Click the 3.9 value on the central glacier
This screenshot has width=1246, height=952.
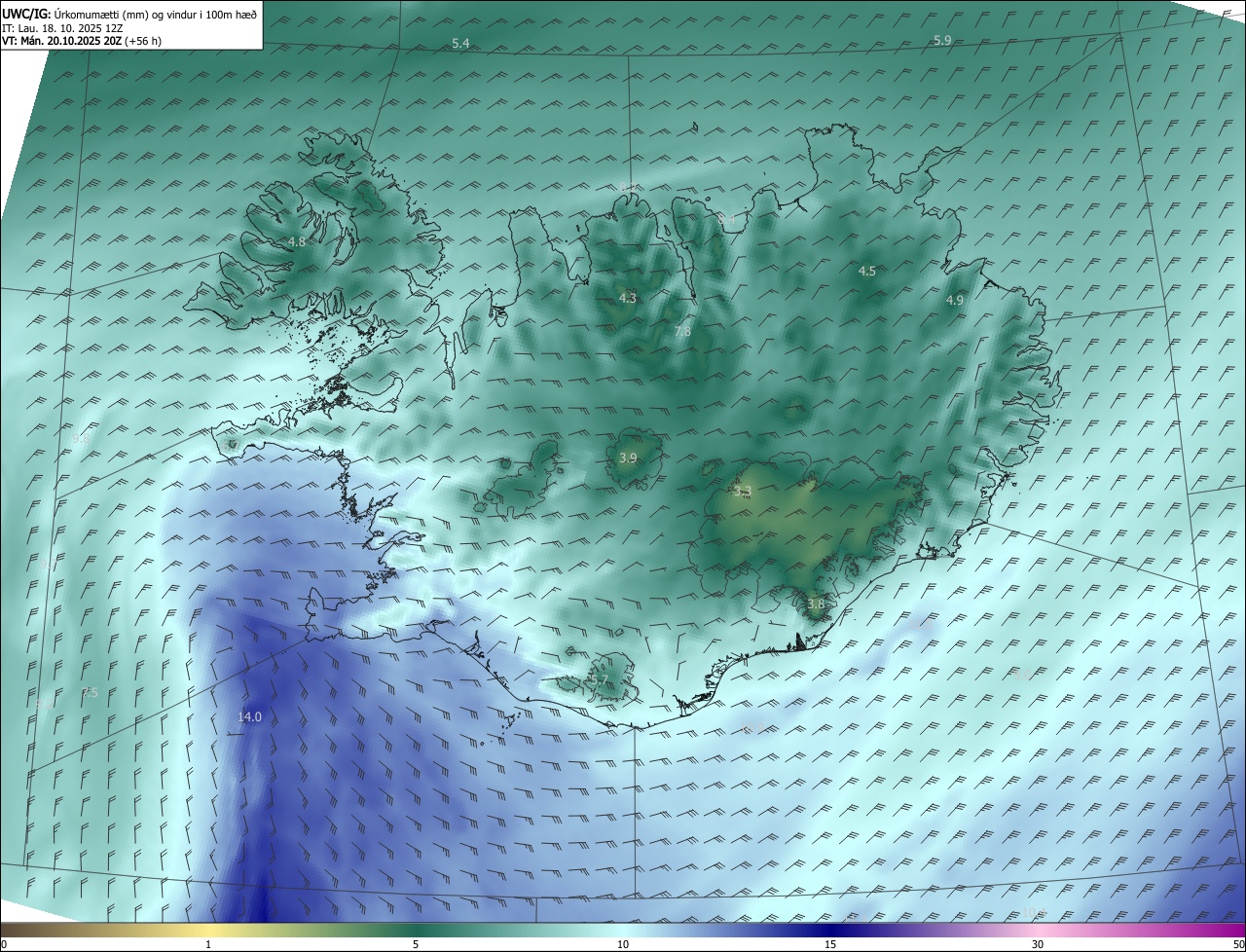point(628,458)
